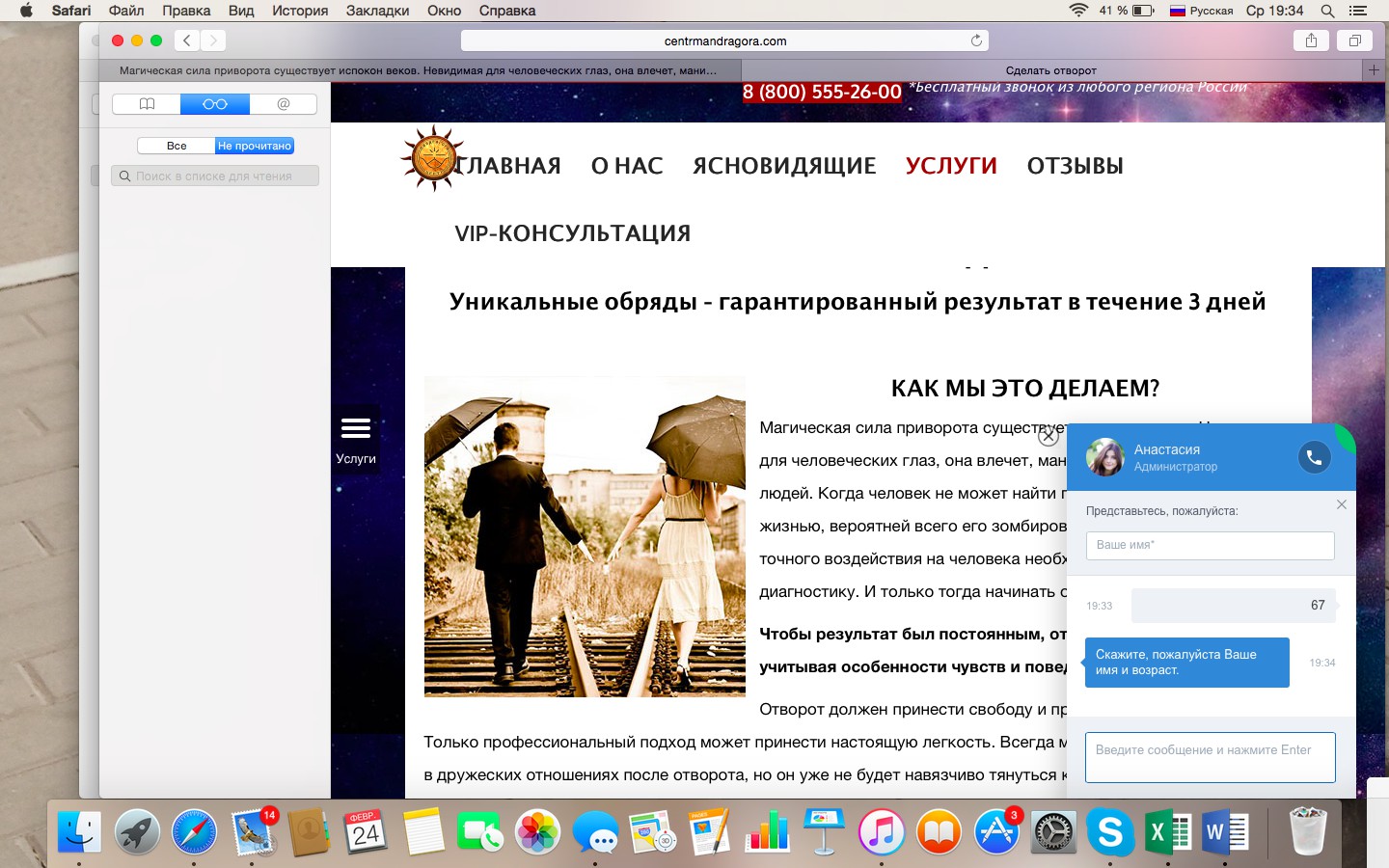This screenshot has height=868, width=1389.
Task: Open Photos app in the Dock
Action: [537, 830]
